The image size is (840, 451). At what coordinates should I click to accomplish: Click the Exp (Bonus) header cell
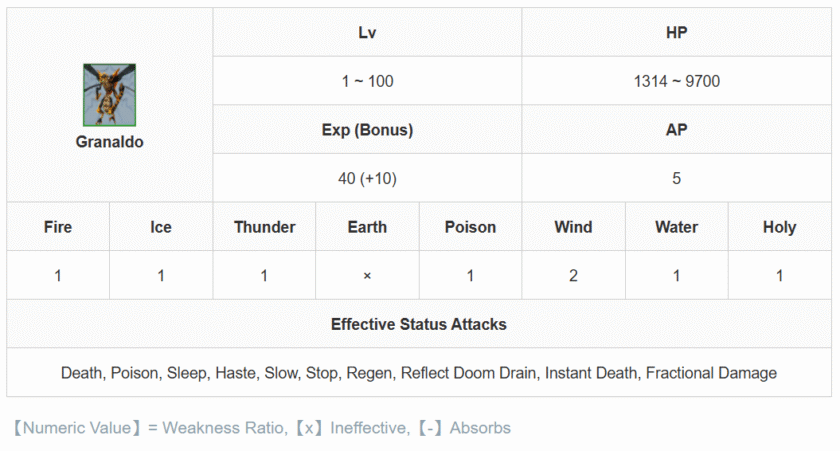367,130
